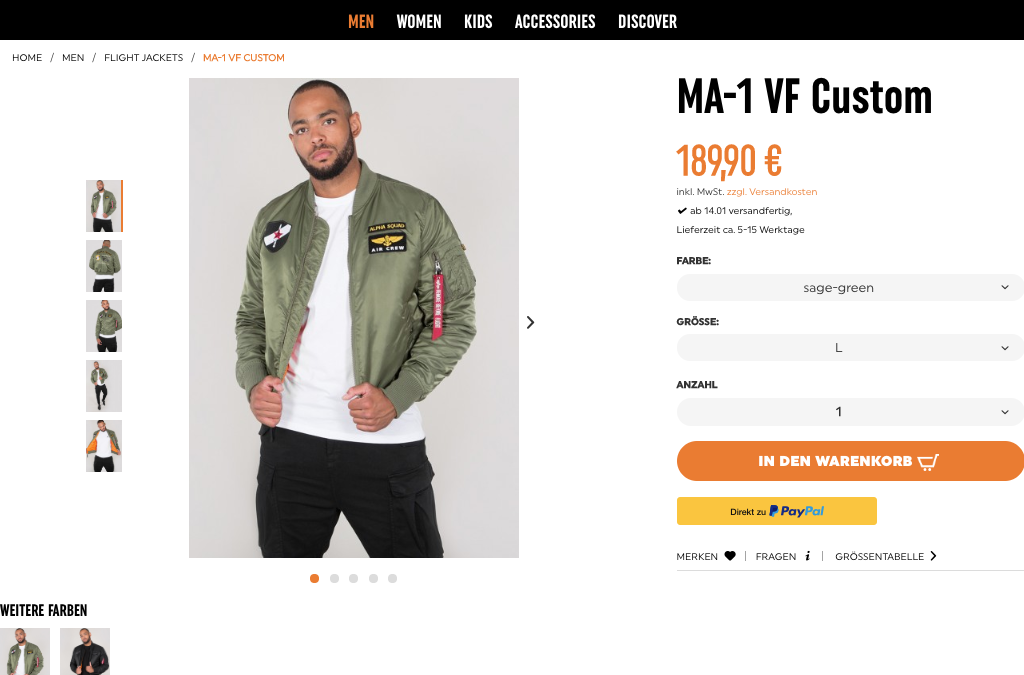Open the Accessories menu
1024x675 pixels.
555,21
